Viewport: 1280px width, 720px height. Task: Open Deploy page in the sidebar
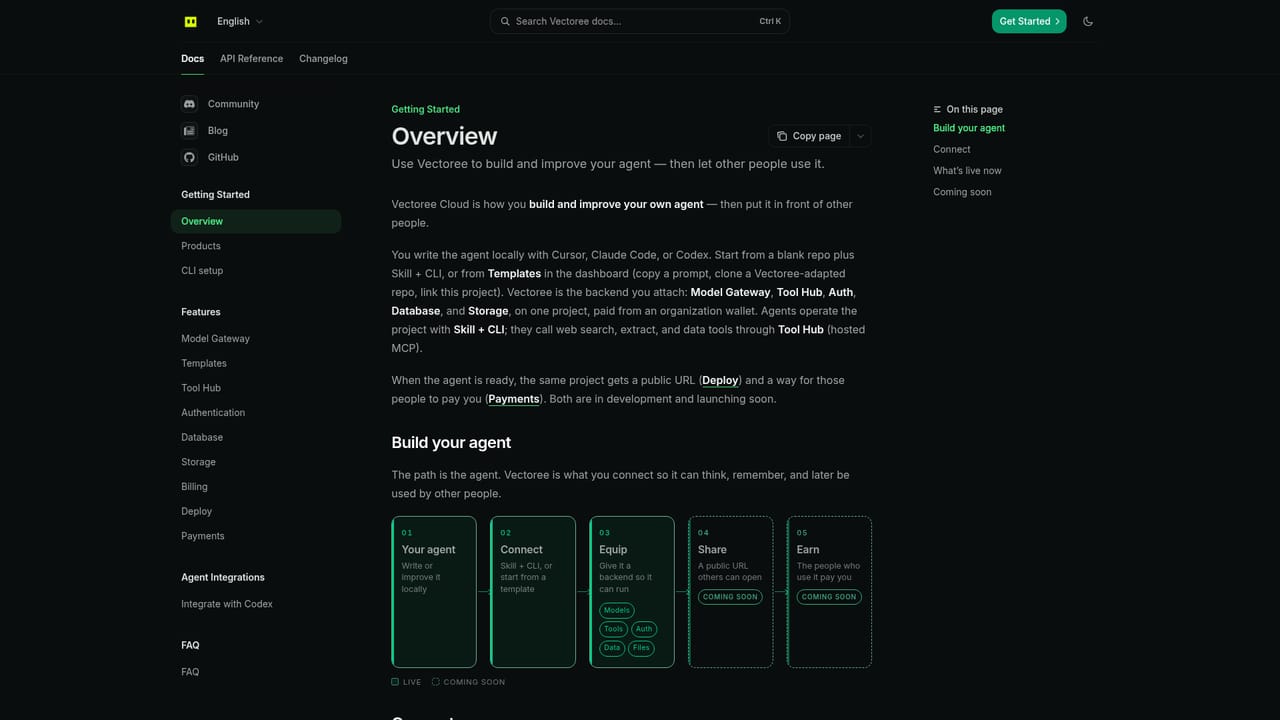click(256, 512)
